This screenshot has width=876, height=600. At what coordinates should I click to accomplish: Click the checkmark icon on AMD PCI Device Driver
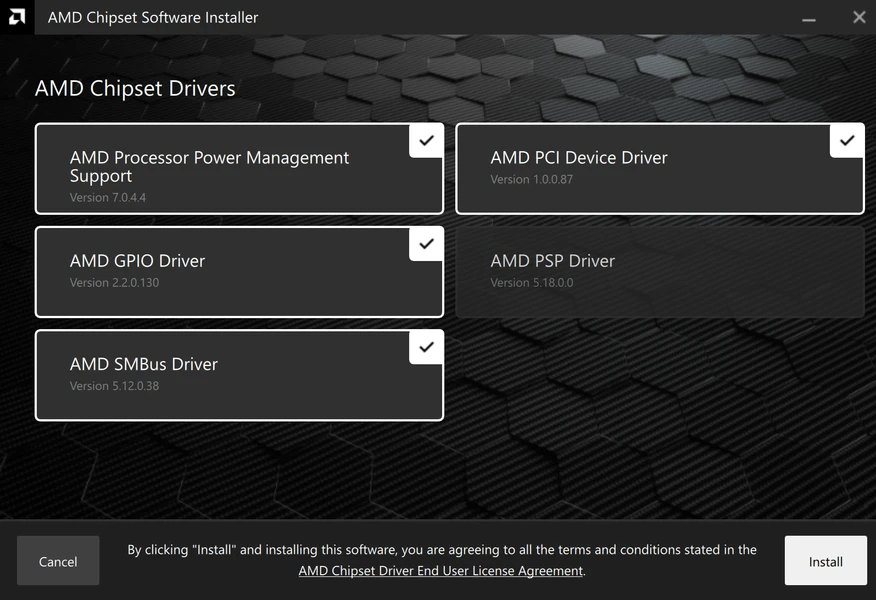846,140
